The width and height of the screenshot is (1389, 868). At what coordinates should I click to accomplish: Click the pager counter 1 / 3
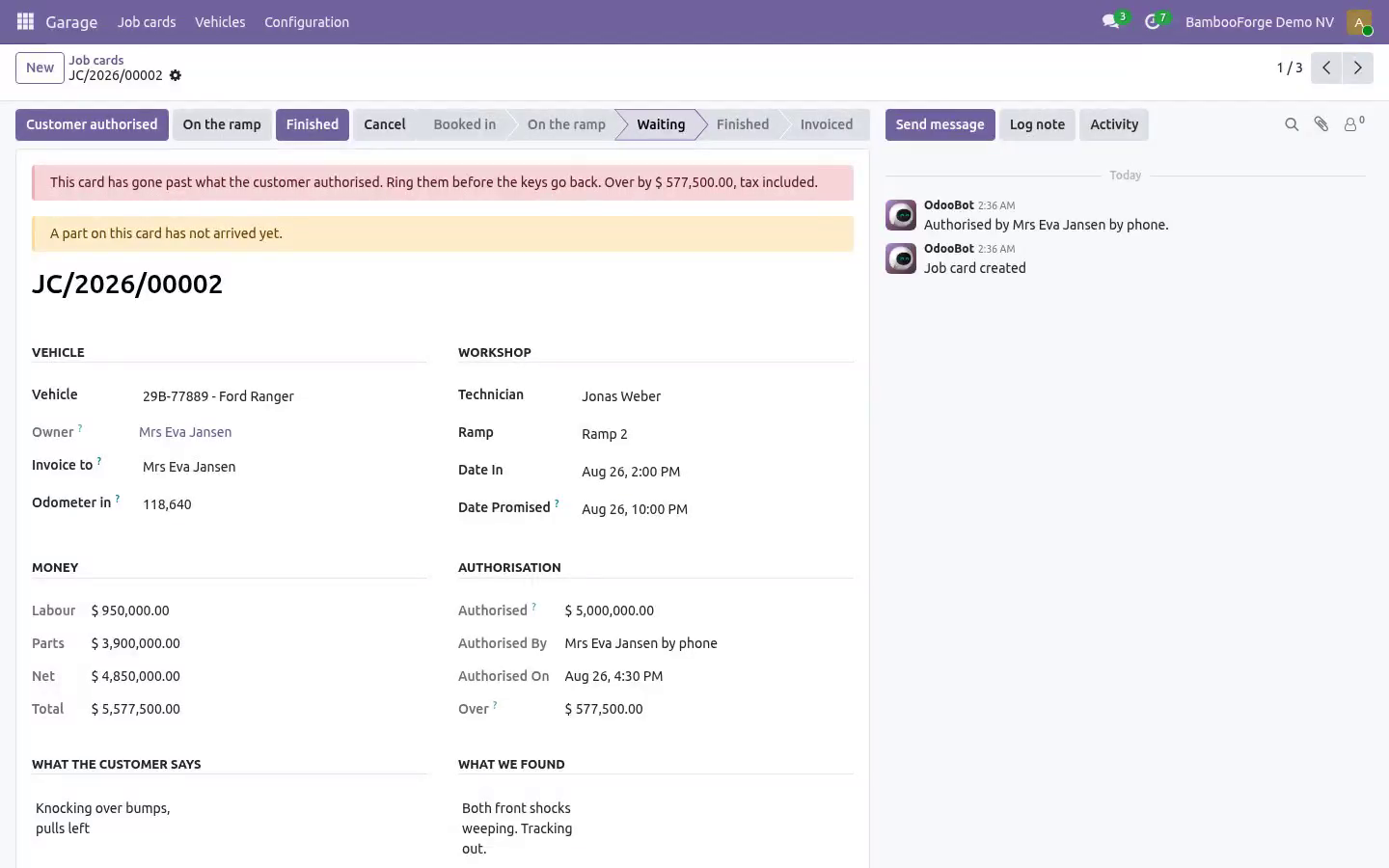tap(1290, 68)
